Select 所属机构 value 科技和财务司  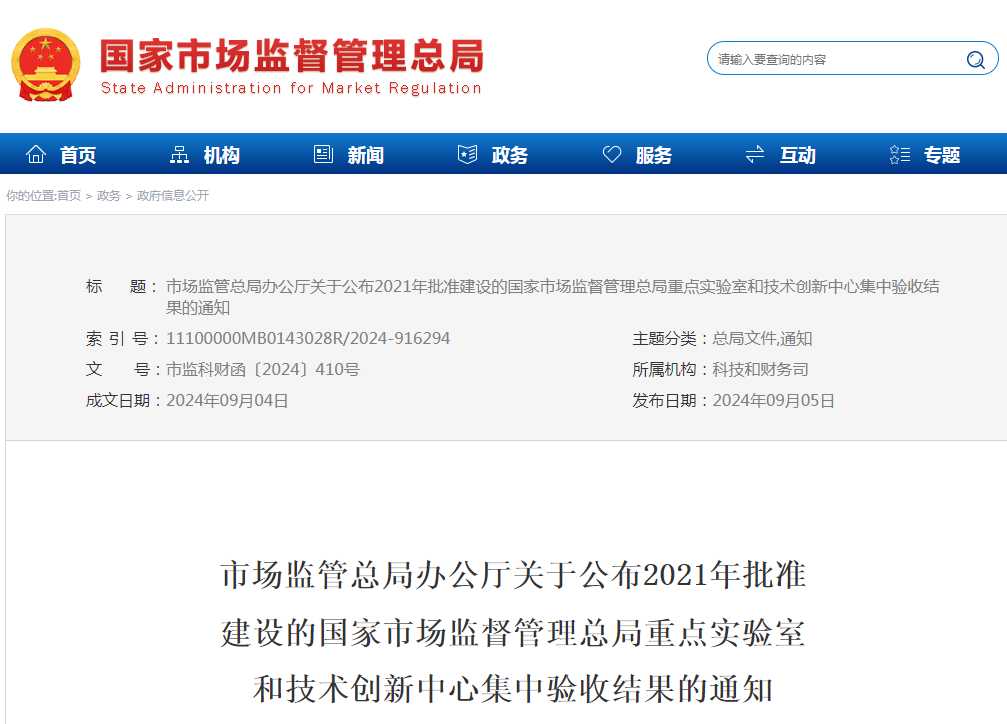pos(760,369)
